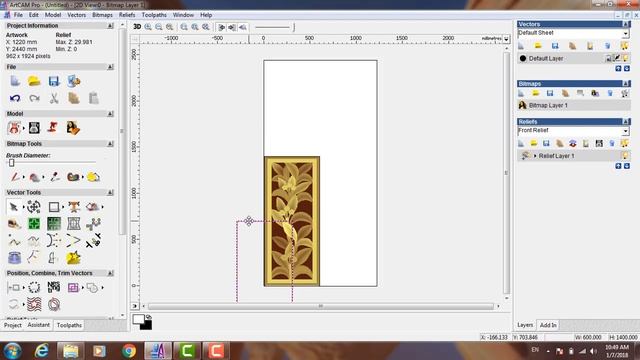Collapse the Model section header arrow

[x=110, y=114]
